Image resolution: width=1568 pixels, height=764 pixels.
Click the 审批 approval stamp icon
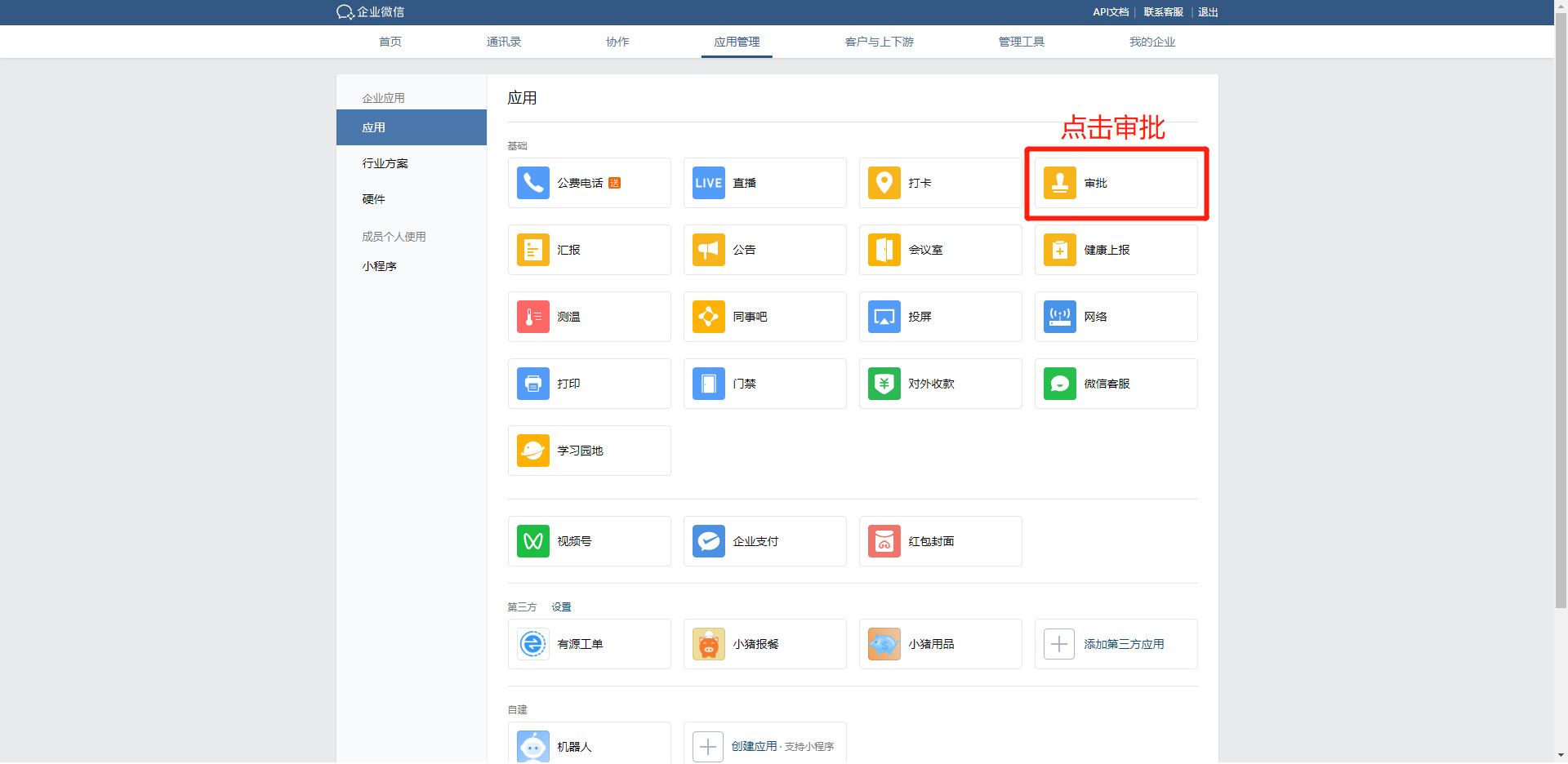point(1059,183)
